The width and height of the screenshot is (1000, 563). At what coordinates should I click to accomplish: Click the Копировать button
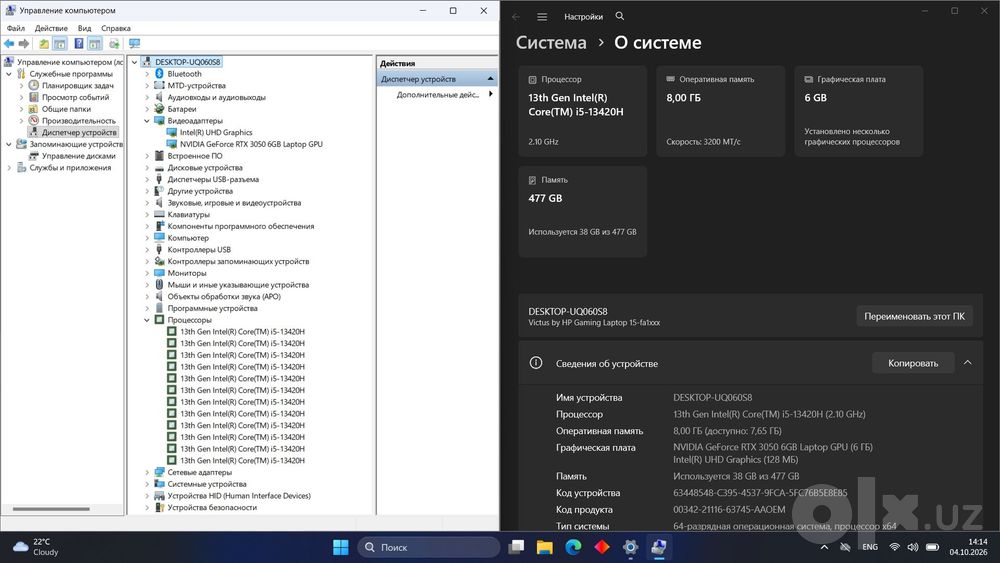tap(913, 363)
